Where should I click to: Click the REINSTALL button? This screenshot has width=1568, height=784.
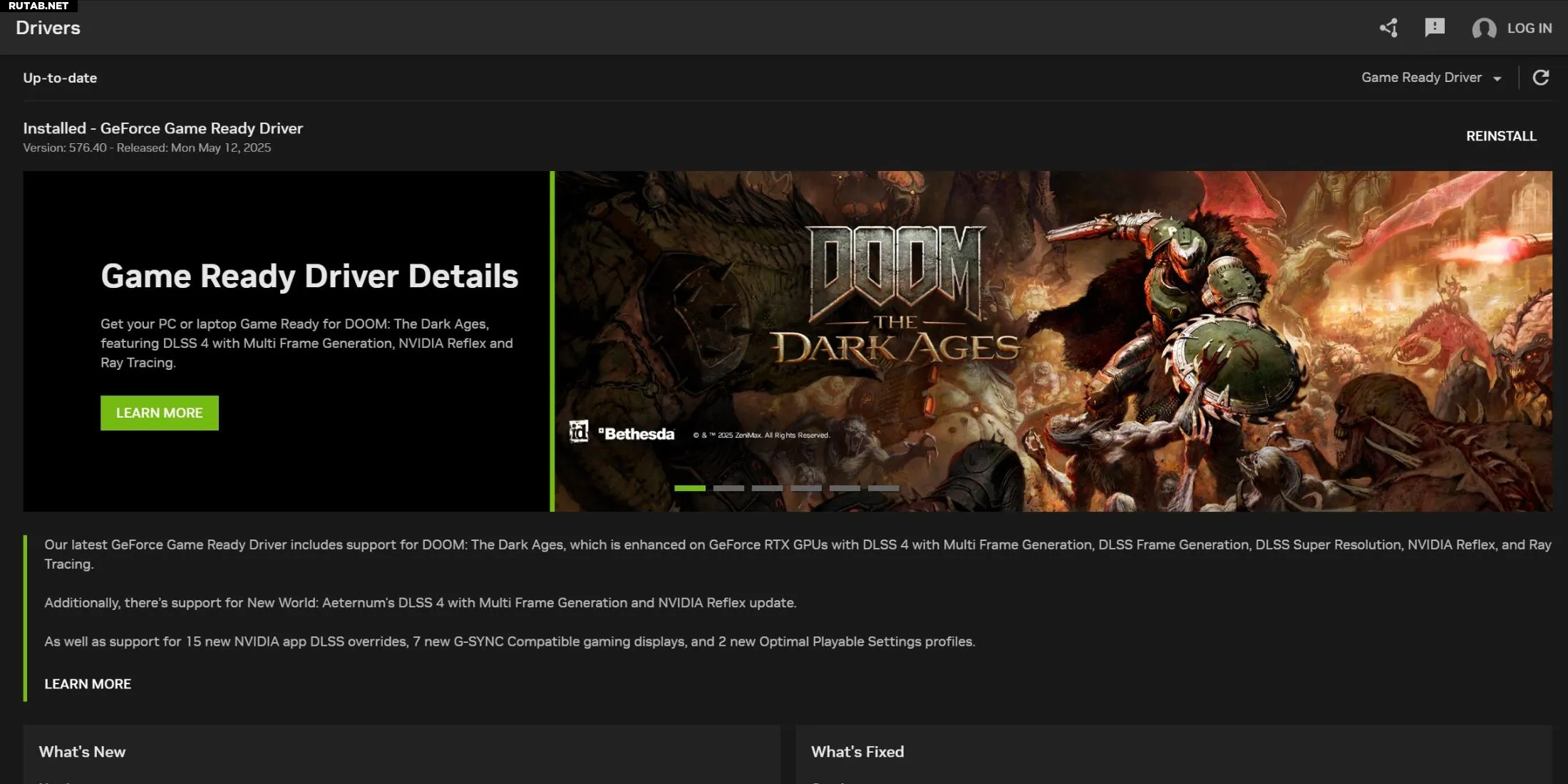click(1501, 136)
